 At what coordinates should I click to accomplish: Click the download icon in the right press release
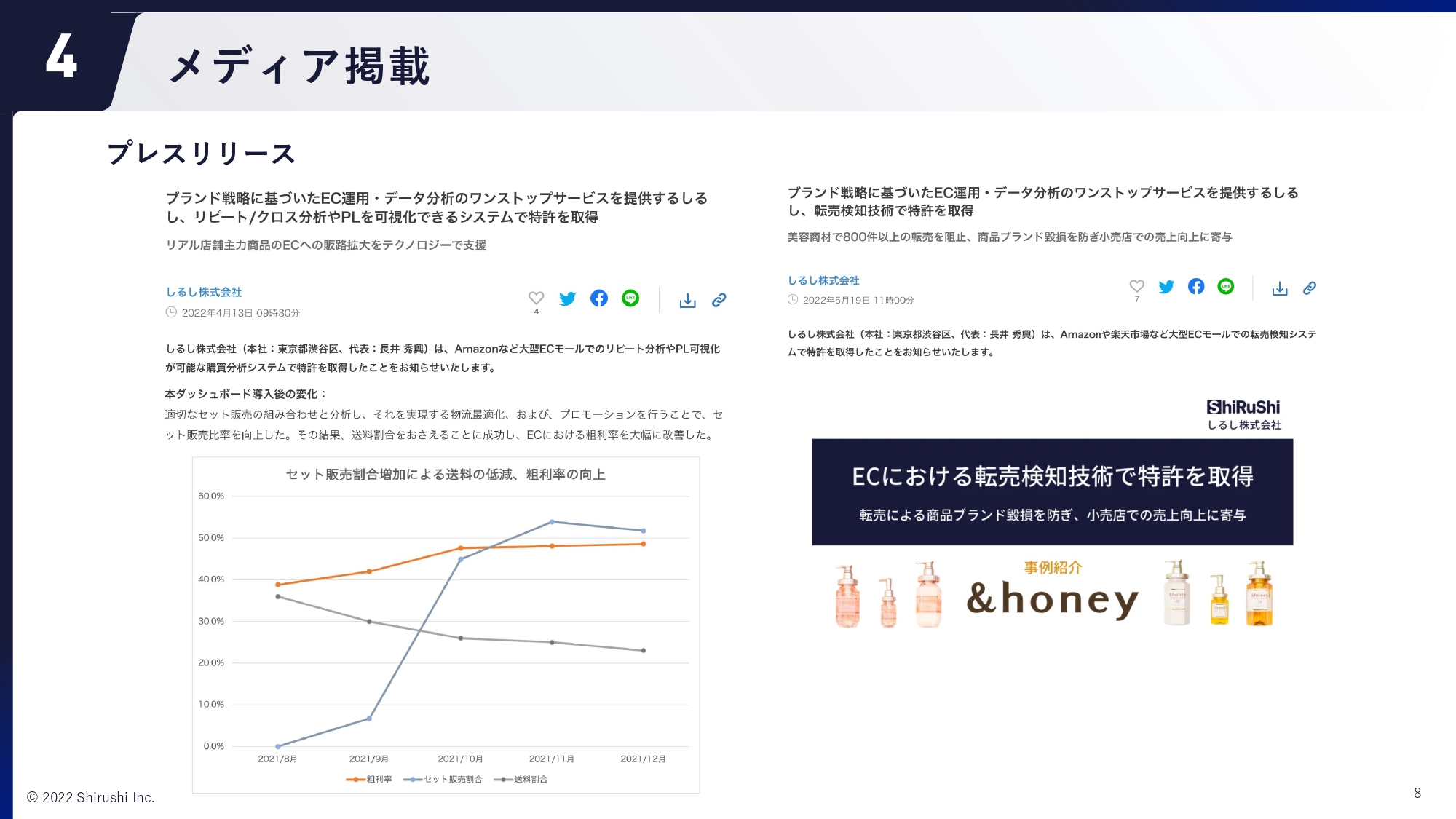pyautogui.click(x=1280, y=288)
